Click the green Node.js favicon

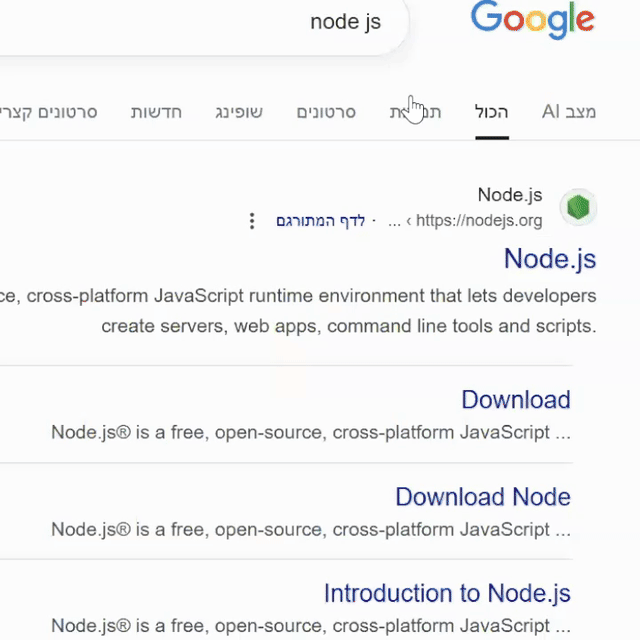pyautogui.click(x=578, y=207)
